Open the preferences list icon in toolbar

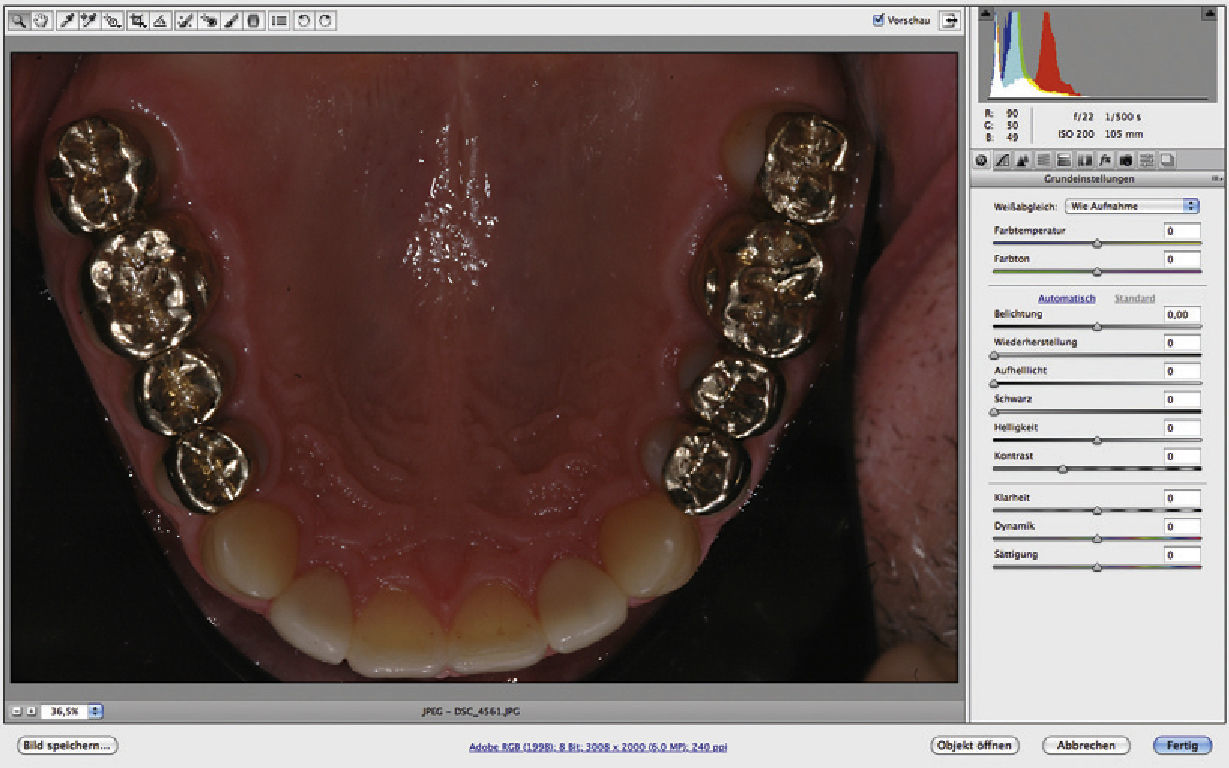(279, 20)
